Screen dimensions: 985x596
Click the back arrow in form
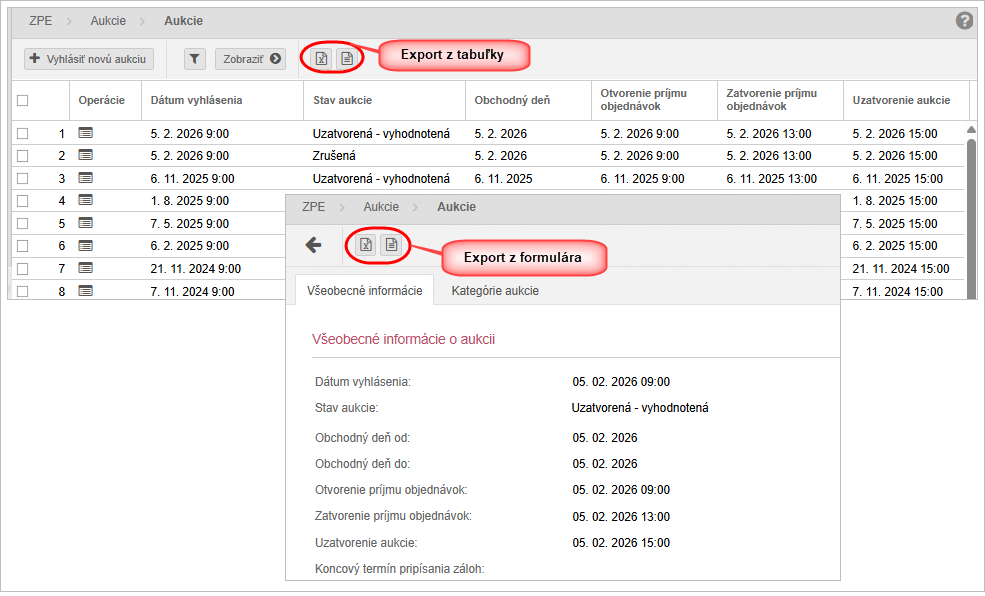pos(313,245)
